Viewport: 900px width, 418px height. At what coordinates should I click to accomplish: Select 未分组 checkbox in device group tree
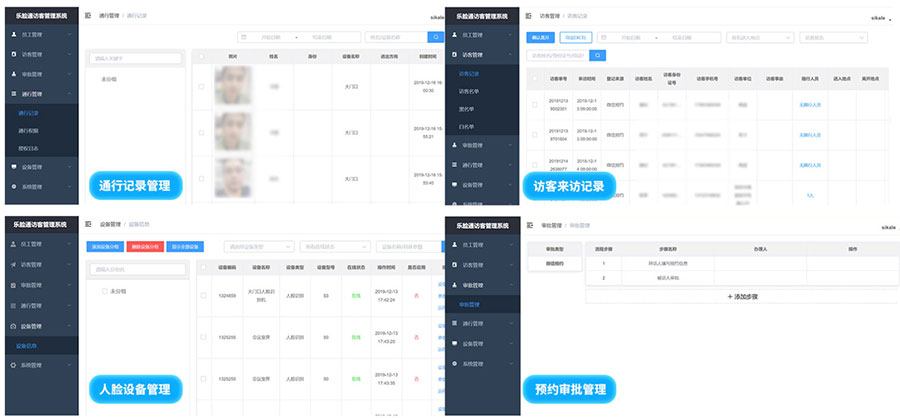(x=102, y=291)
